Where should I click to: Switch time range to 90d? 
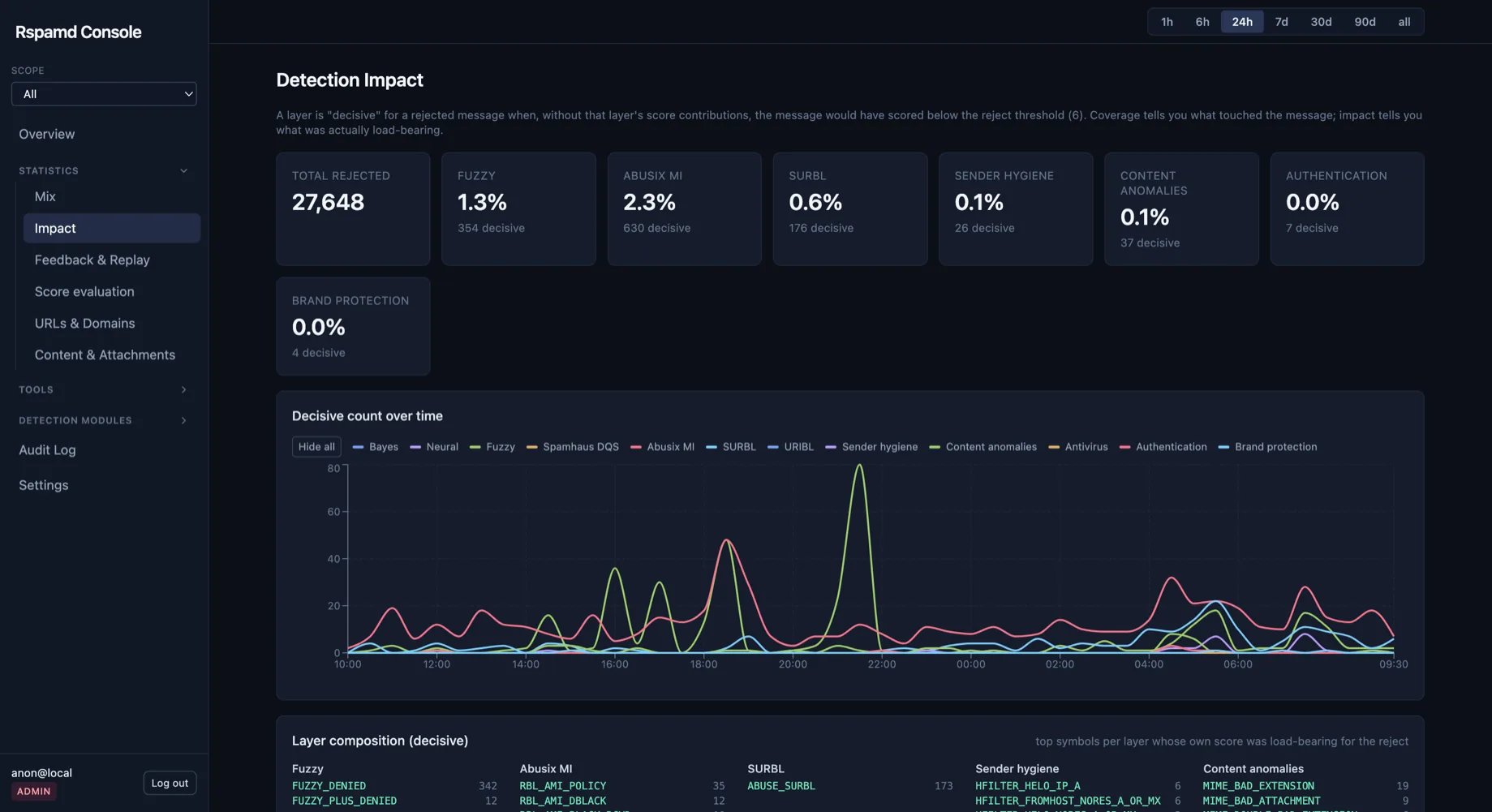tap(1365, 22)
